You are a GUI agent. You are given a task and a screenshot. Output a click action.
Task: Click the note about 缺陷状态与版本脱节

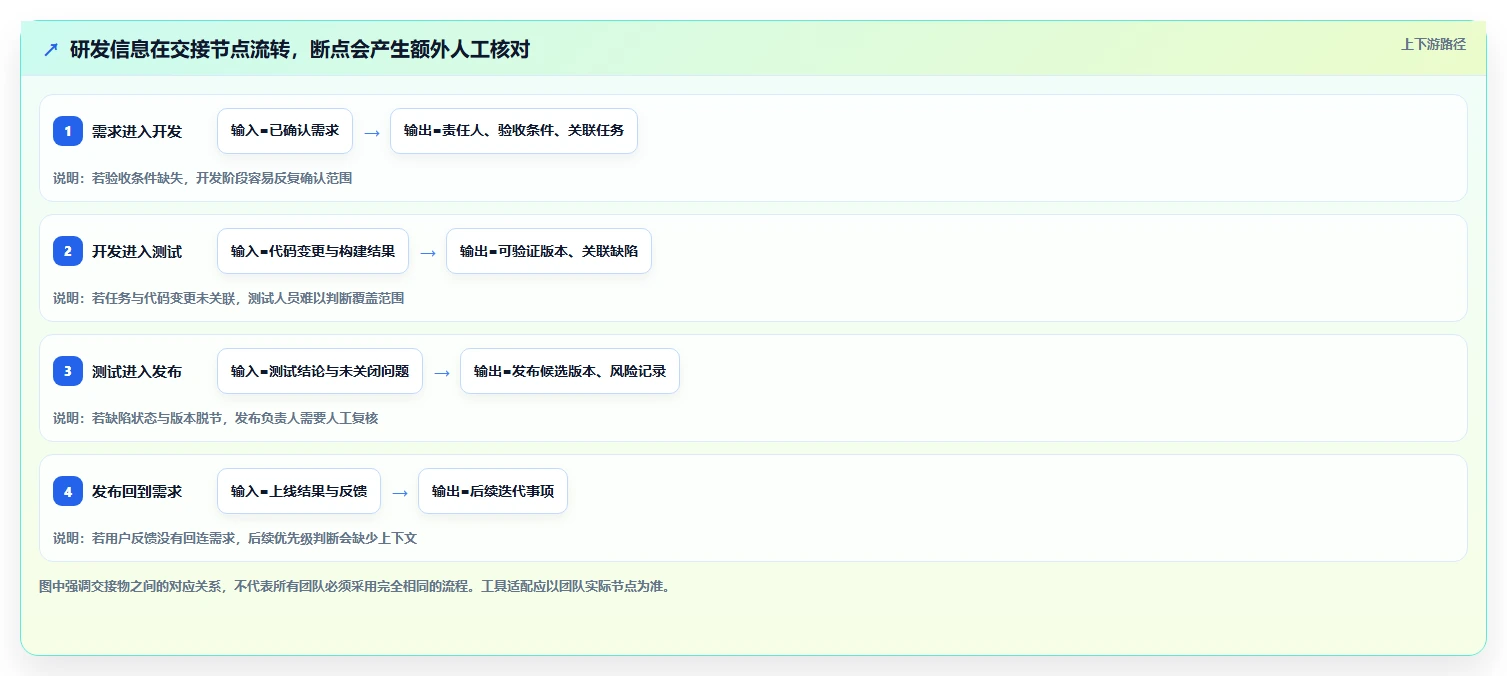tap(216, 418)
